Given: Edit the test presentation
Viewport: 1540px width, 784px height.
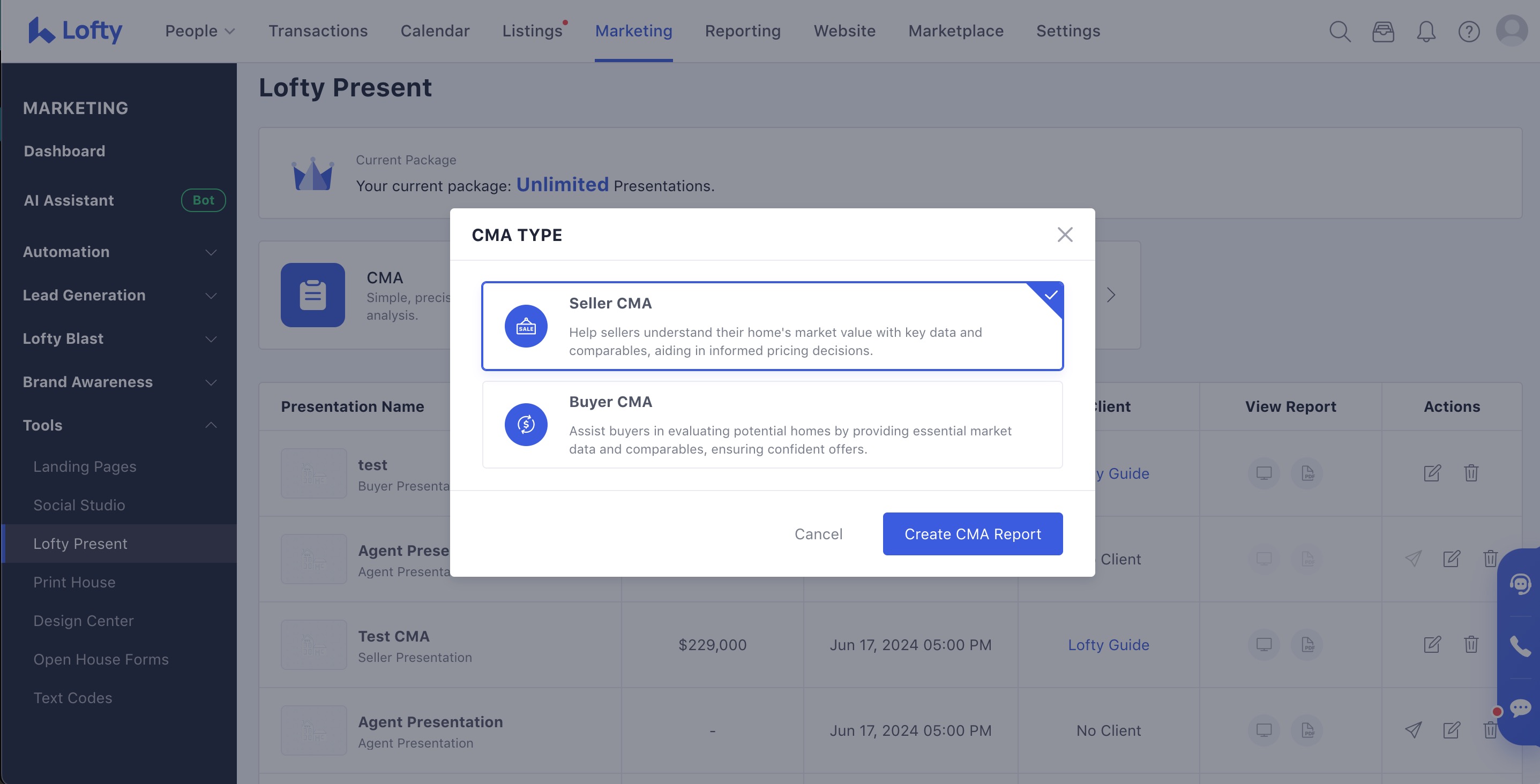Looking at the screenshot, I should [1432, 473].
